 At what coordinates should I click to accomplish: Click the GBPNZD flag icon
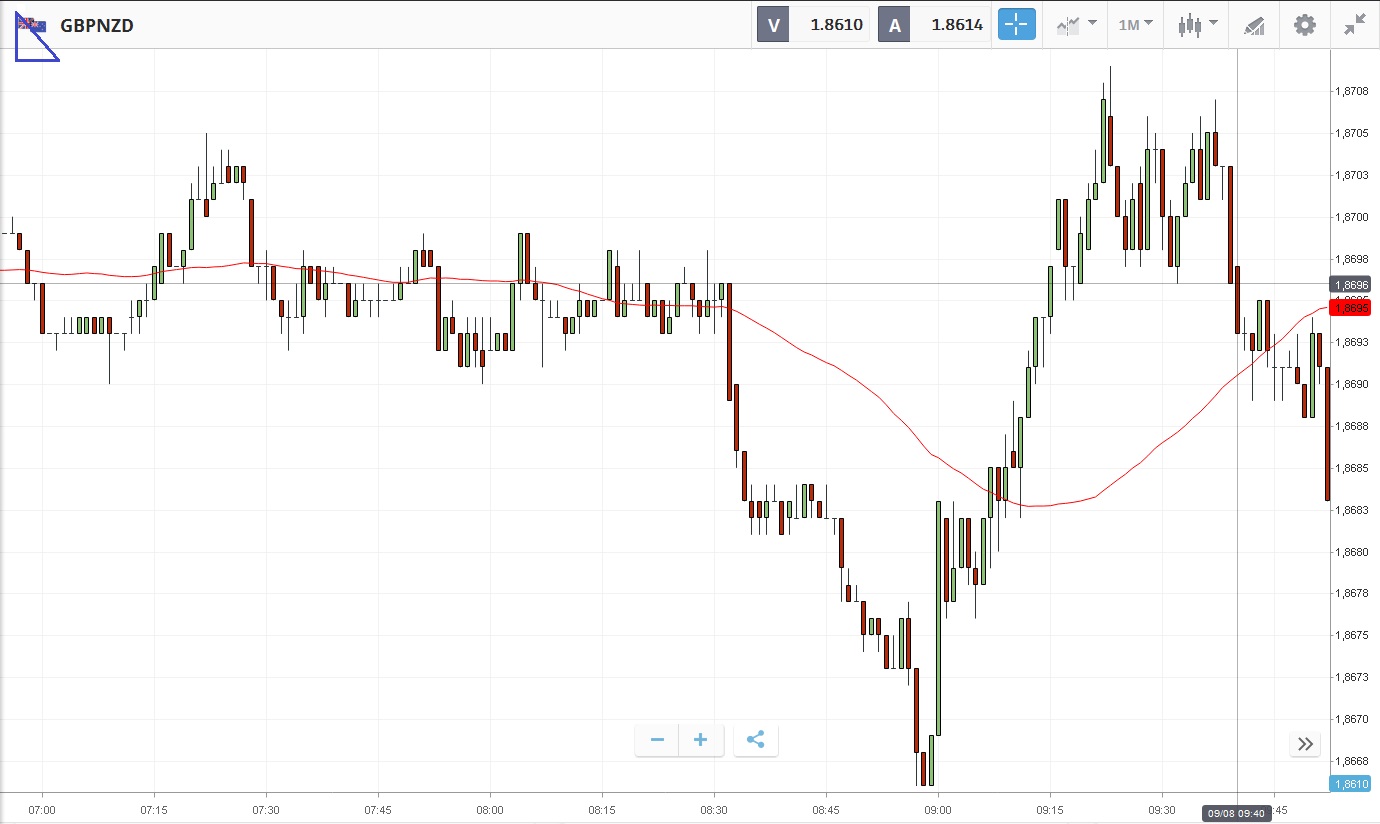(32, 26)
